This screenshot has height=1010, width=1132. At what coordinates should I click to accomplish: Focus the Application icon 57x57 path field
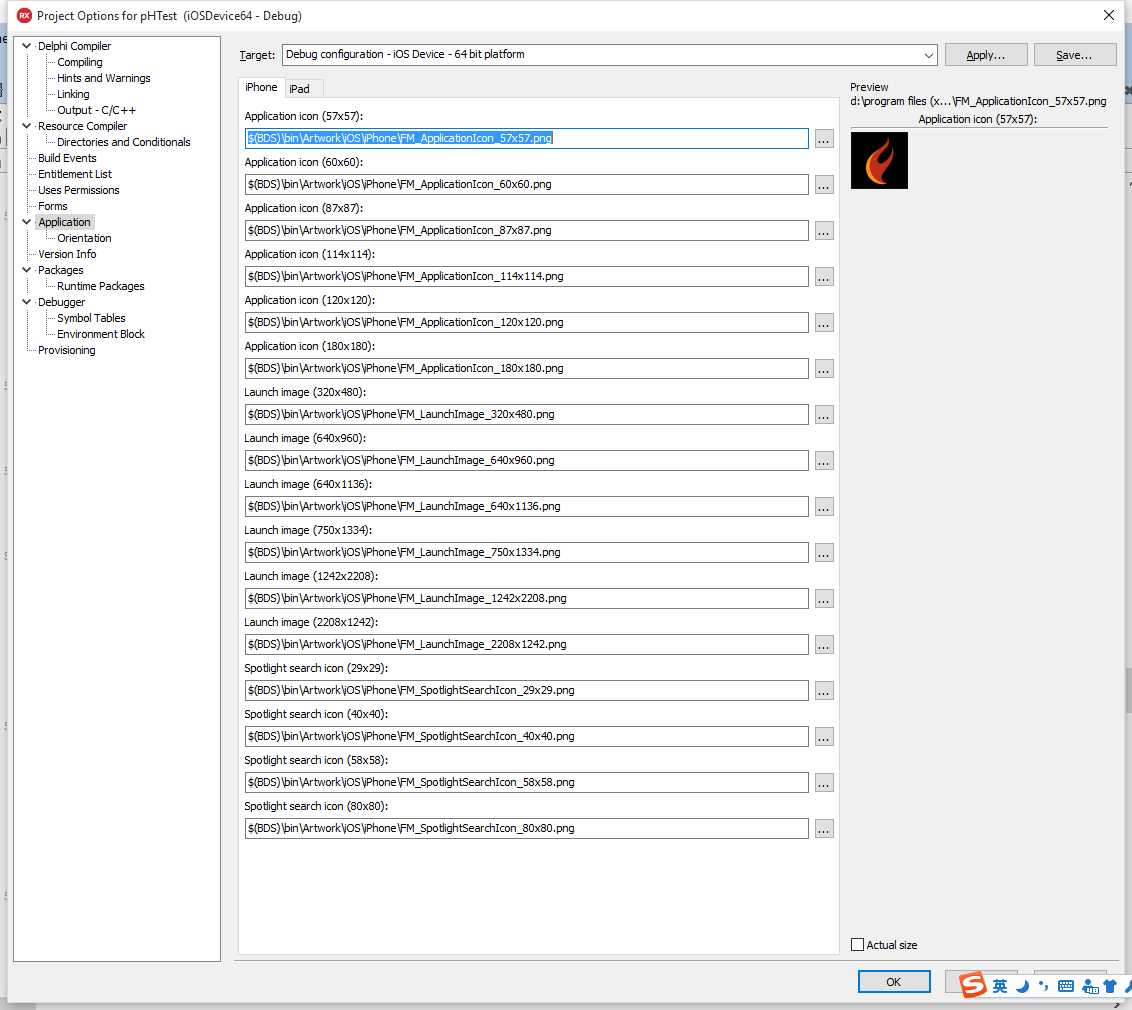click(526, 139)
